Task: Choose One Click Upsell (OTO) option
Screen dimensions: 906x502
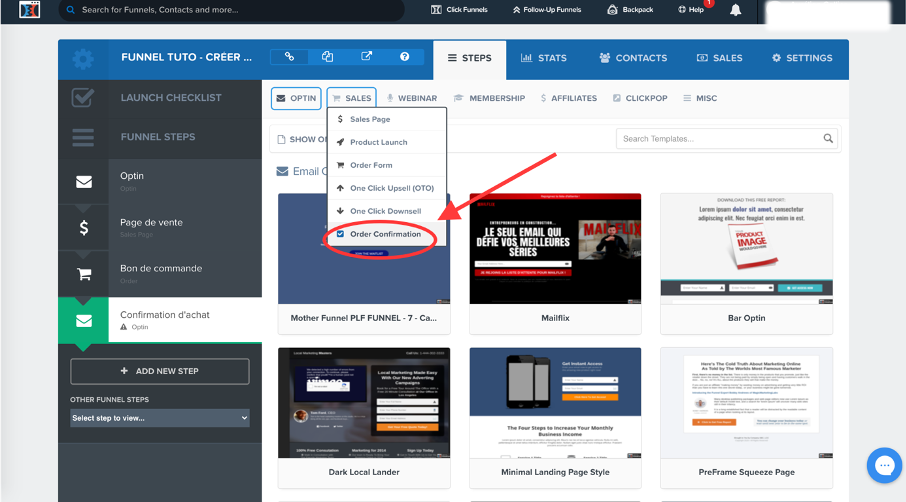Action: click(x=387, y=188)
